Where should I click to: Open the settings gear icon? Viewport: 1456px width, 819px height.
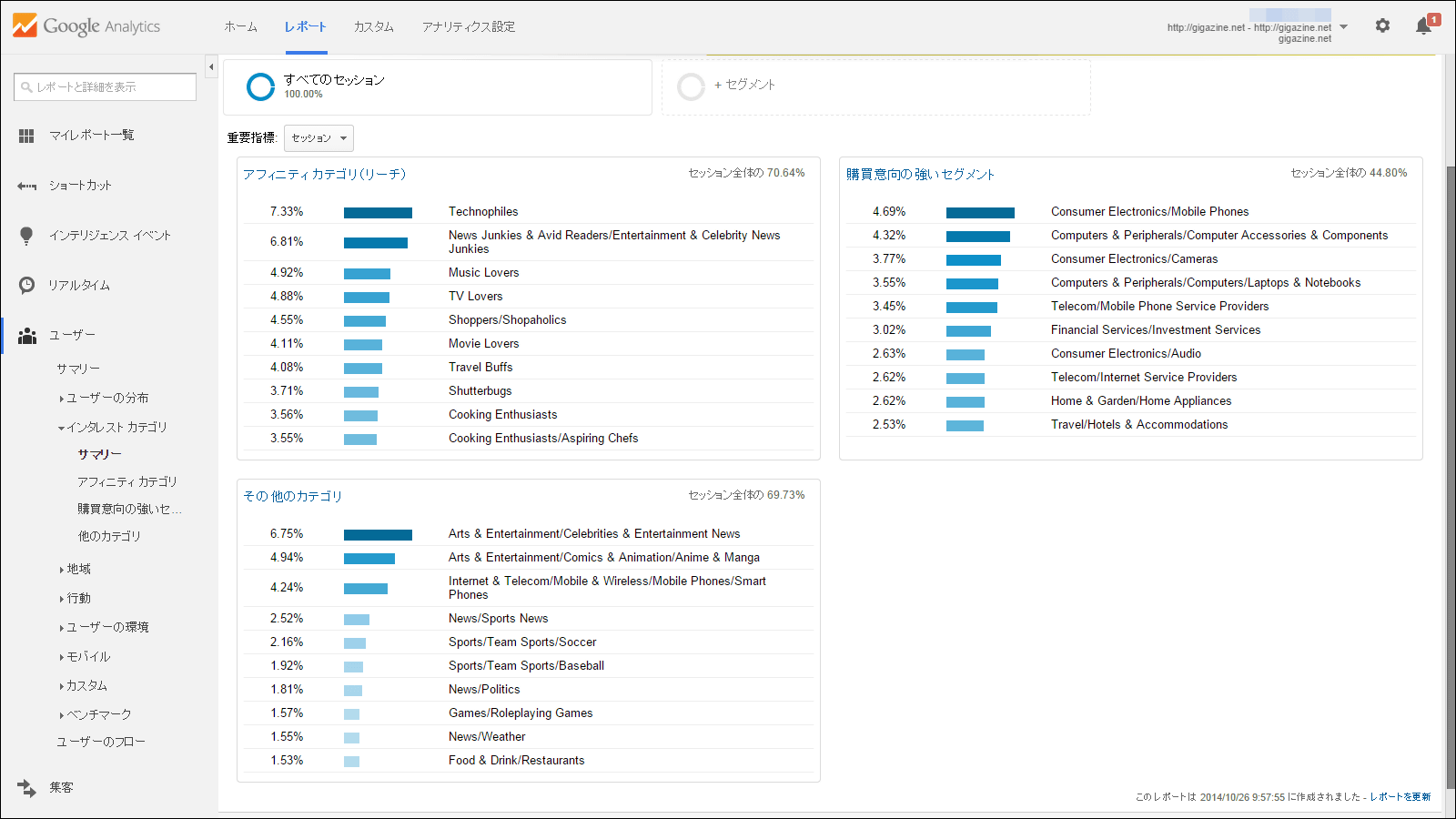(1382, 25)
